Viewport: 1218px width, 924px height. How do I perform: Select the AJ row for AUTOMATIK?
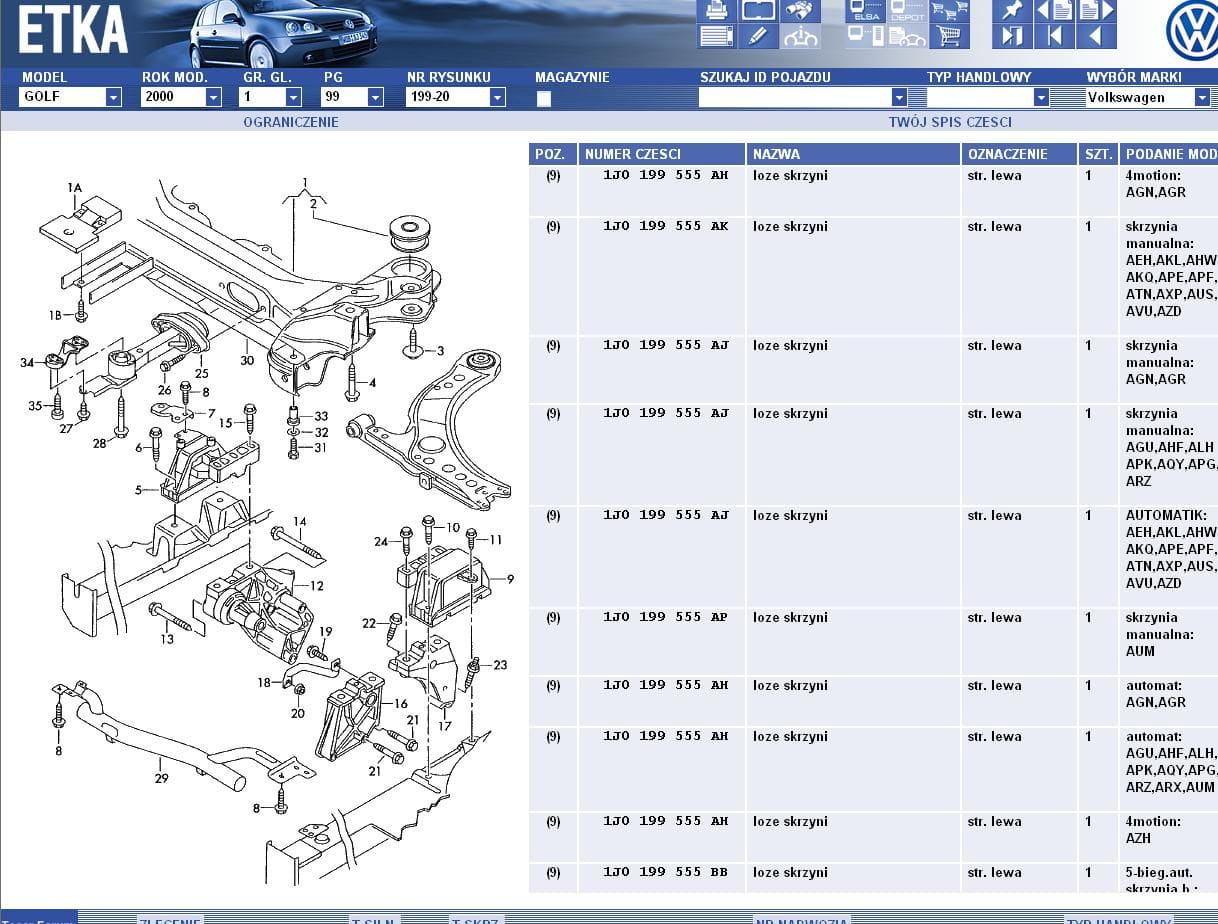(873, 556)
